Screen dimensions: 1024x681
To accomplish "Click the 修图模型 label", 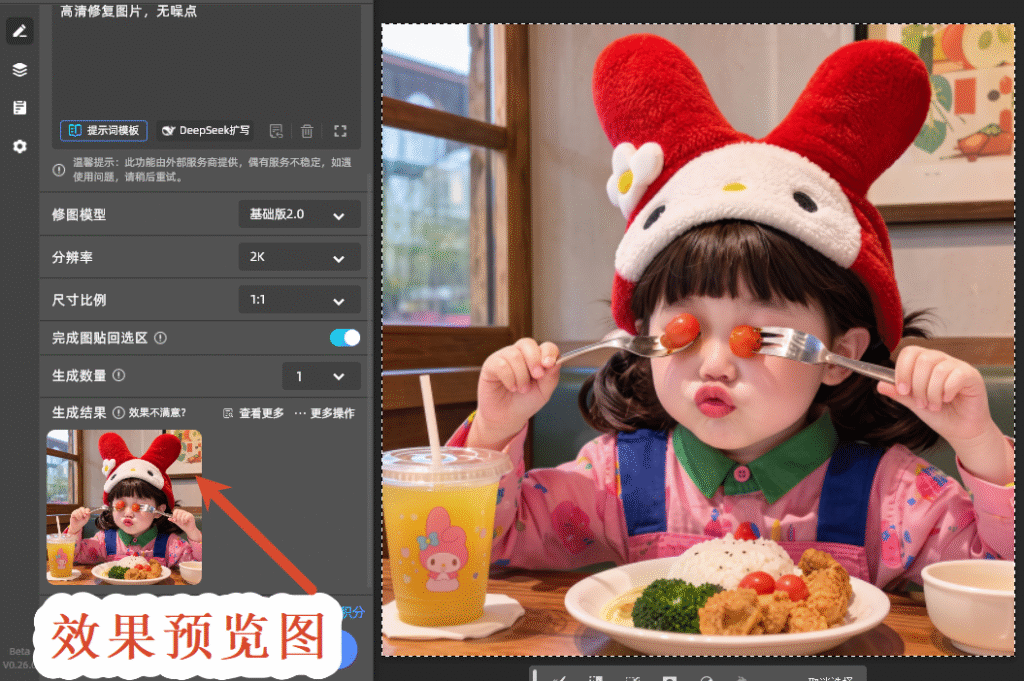I will coord(79,215).
